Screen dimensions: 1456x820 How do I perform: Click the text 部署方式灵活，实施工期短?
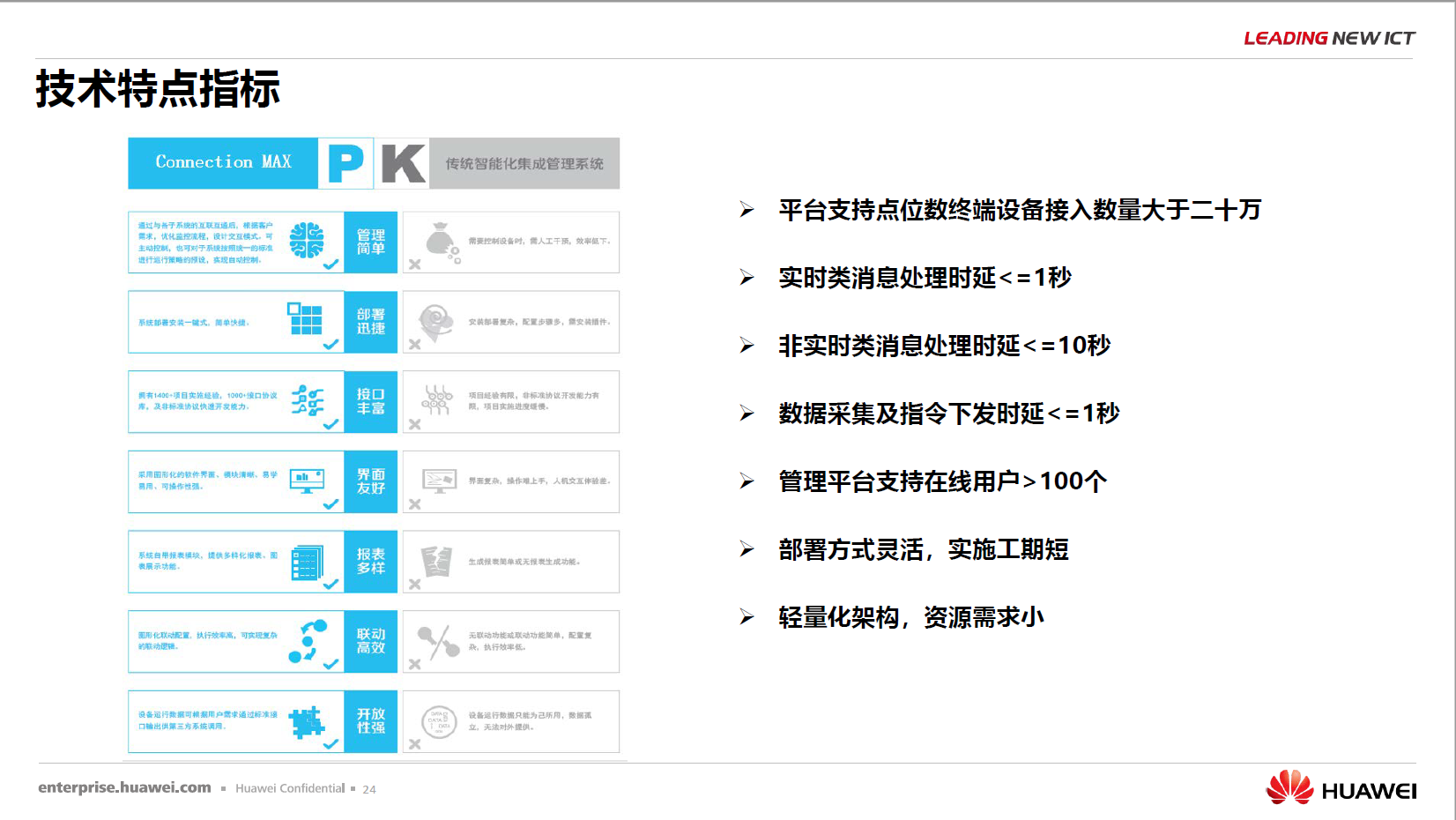pyautogui.click(x=924, y=549)
